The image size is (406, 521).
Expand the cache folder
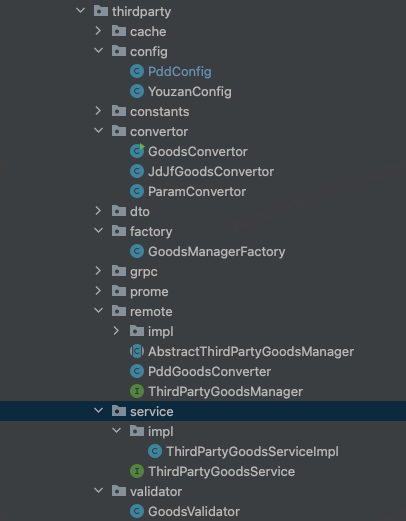[98, 31]
